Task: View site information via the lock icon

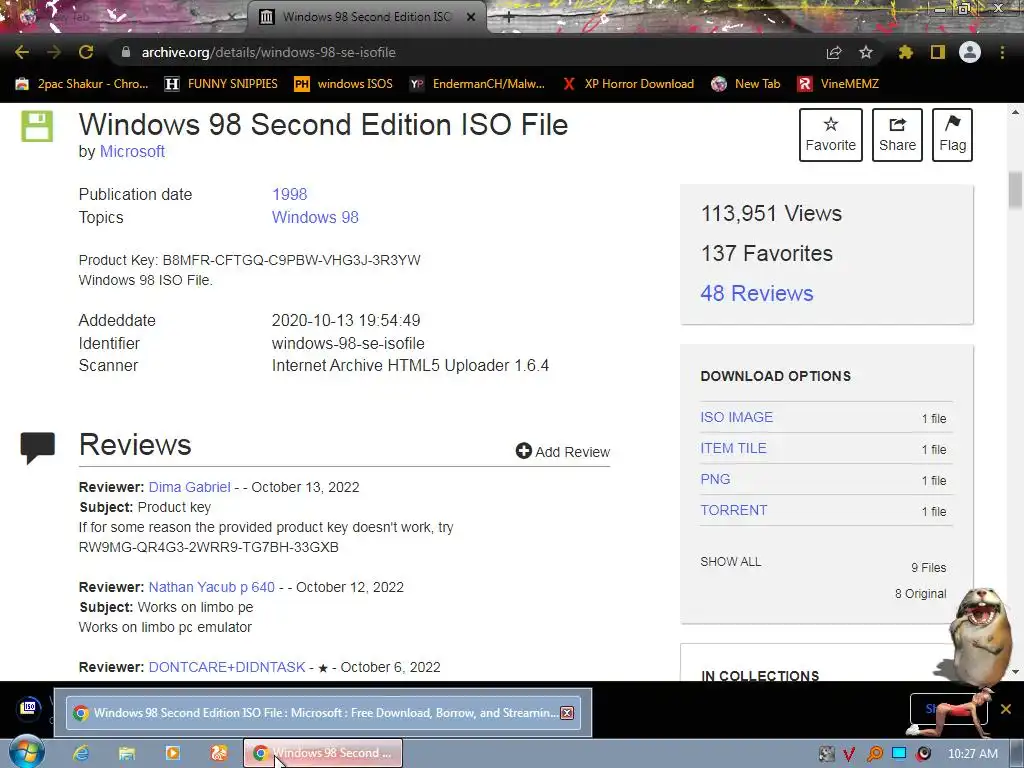Action: (126, 52)
